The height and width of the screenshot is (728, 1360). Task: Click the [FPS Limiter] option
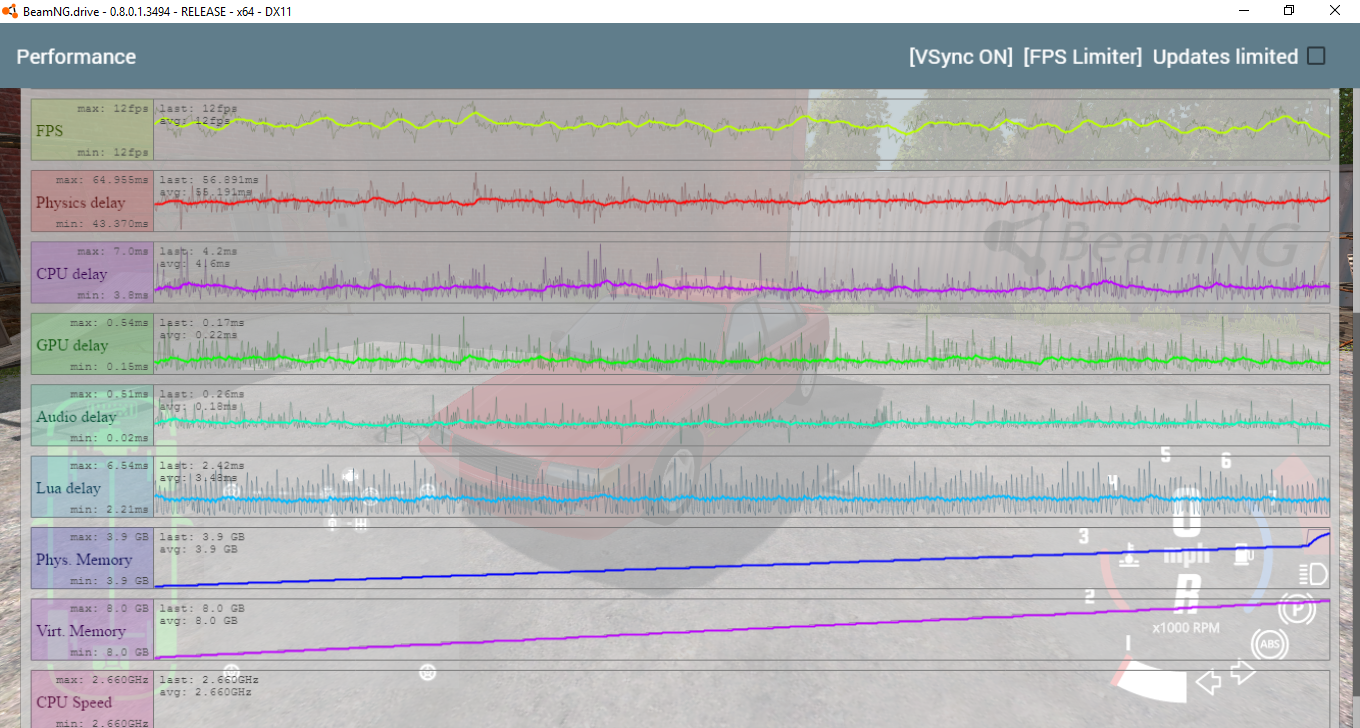tap(1082, 57)
